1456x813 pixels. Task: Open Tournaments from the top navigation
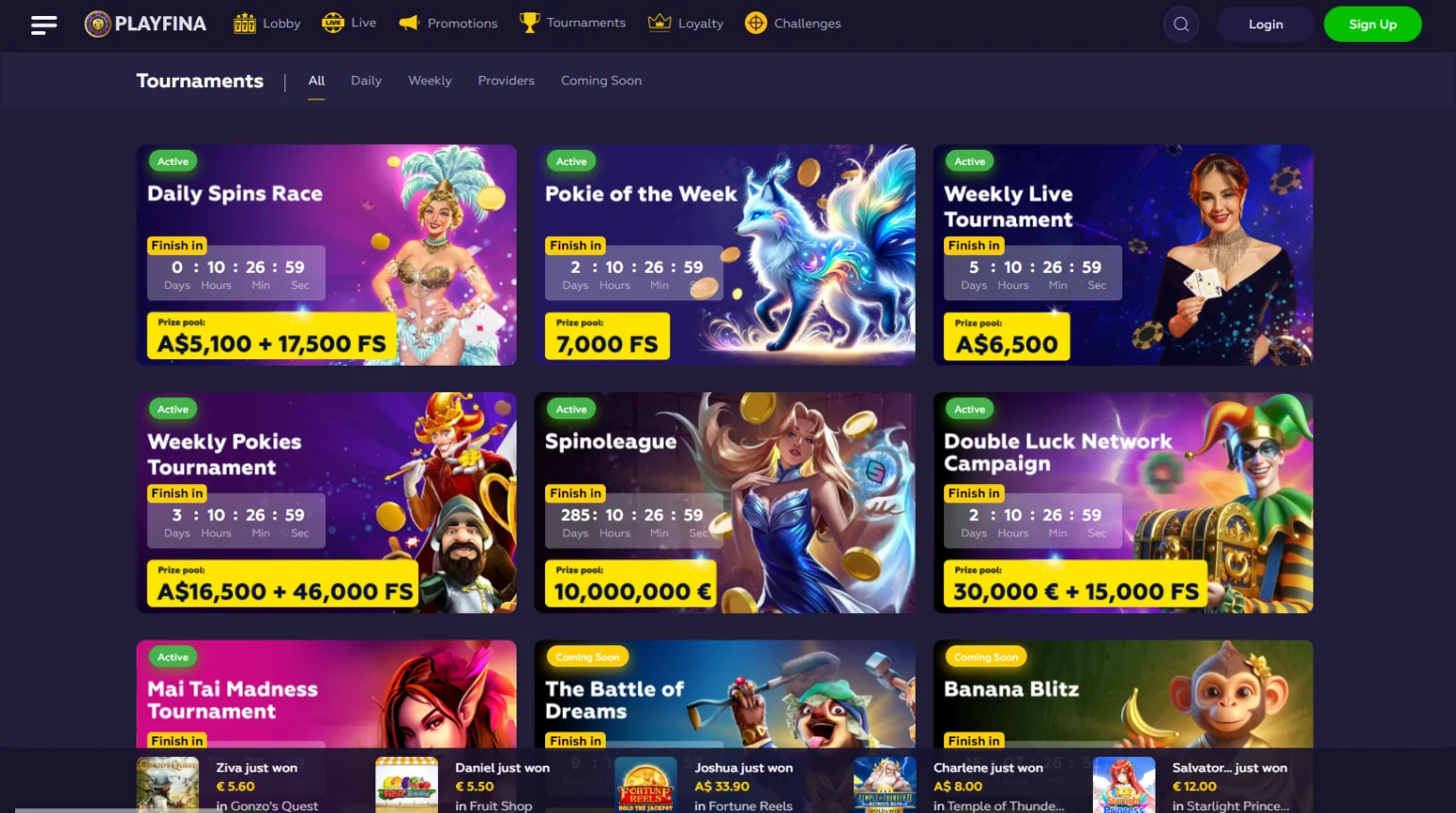tap(573, 23)
